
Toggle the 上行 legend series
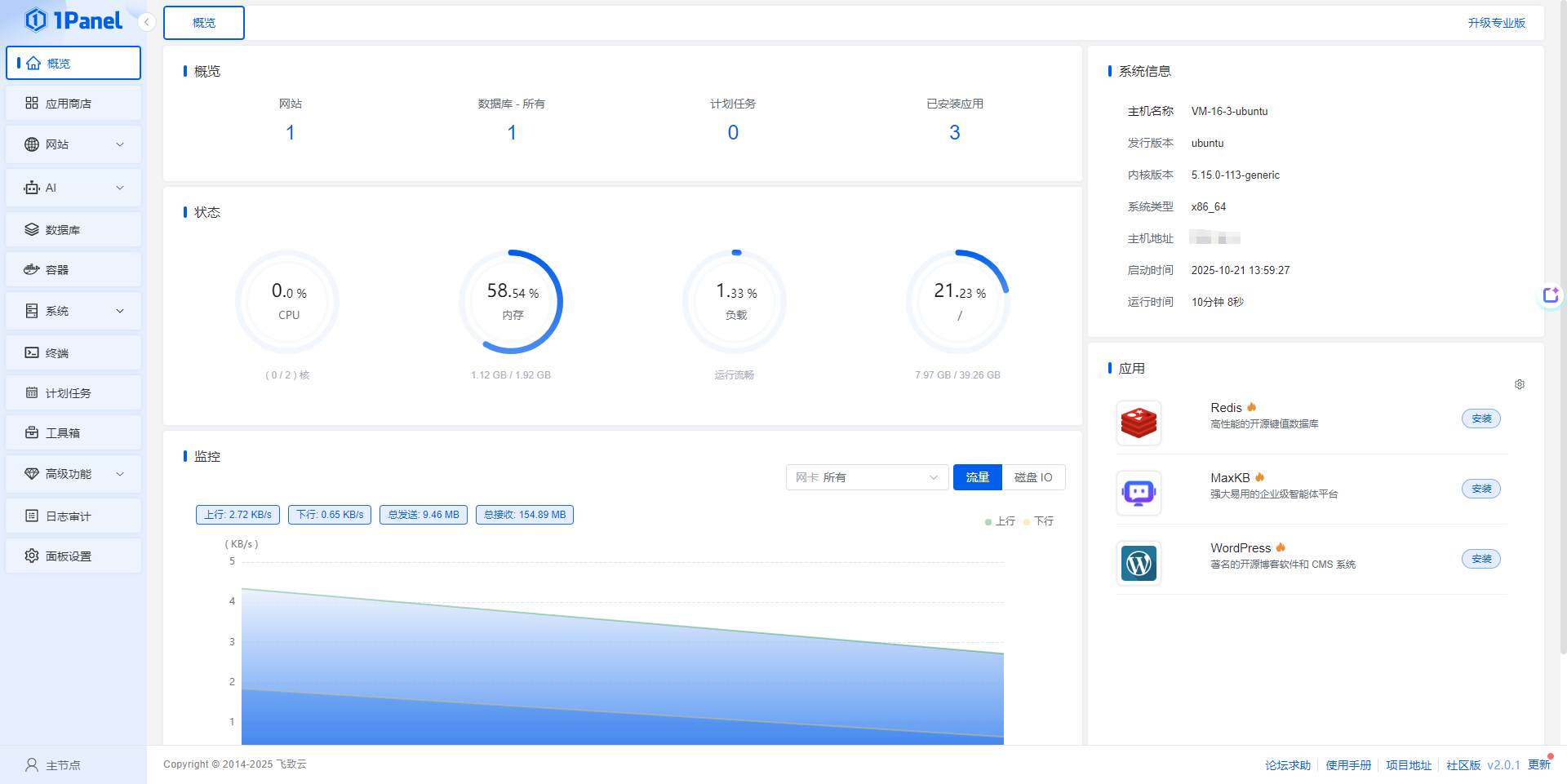(1000, 521)
